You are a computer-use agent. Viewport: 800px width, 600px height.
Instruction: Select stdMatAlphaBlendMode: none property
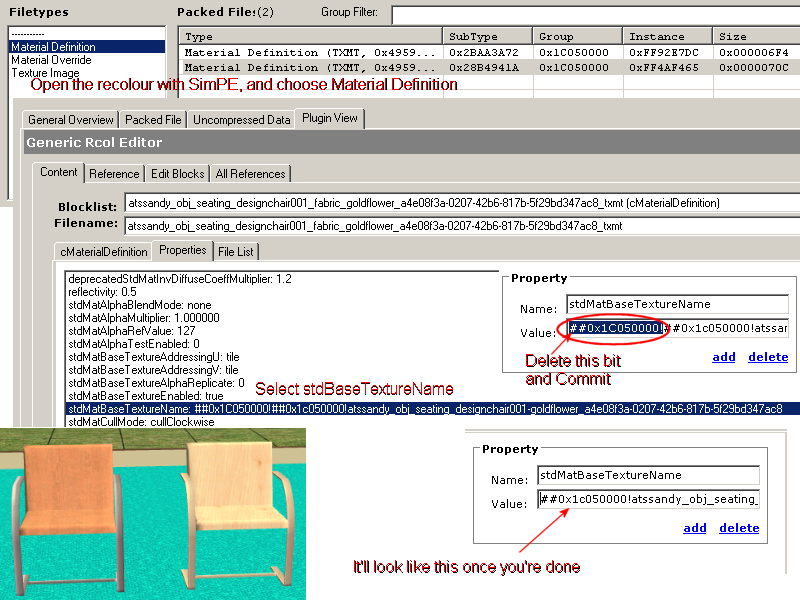pyautogui.click(x=140, y=305)
